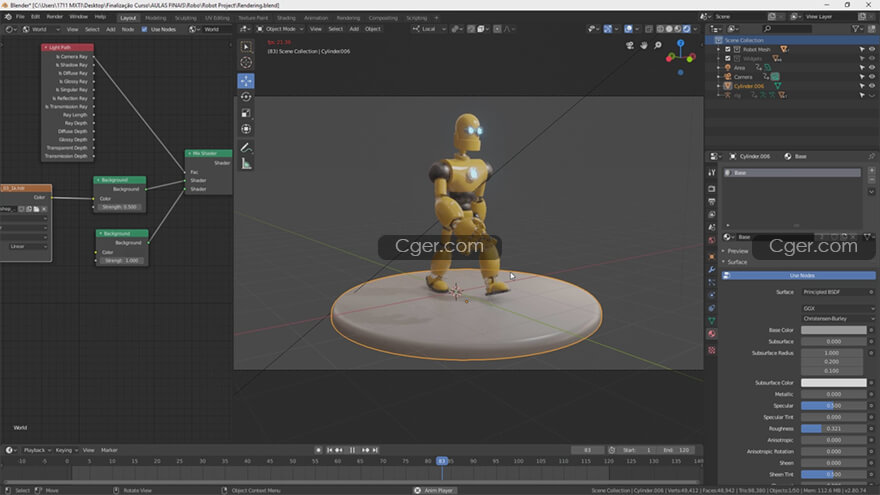Open the Object Data properties tab

(712, 321)
